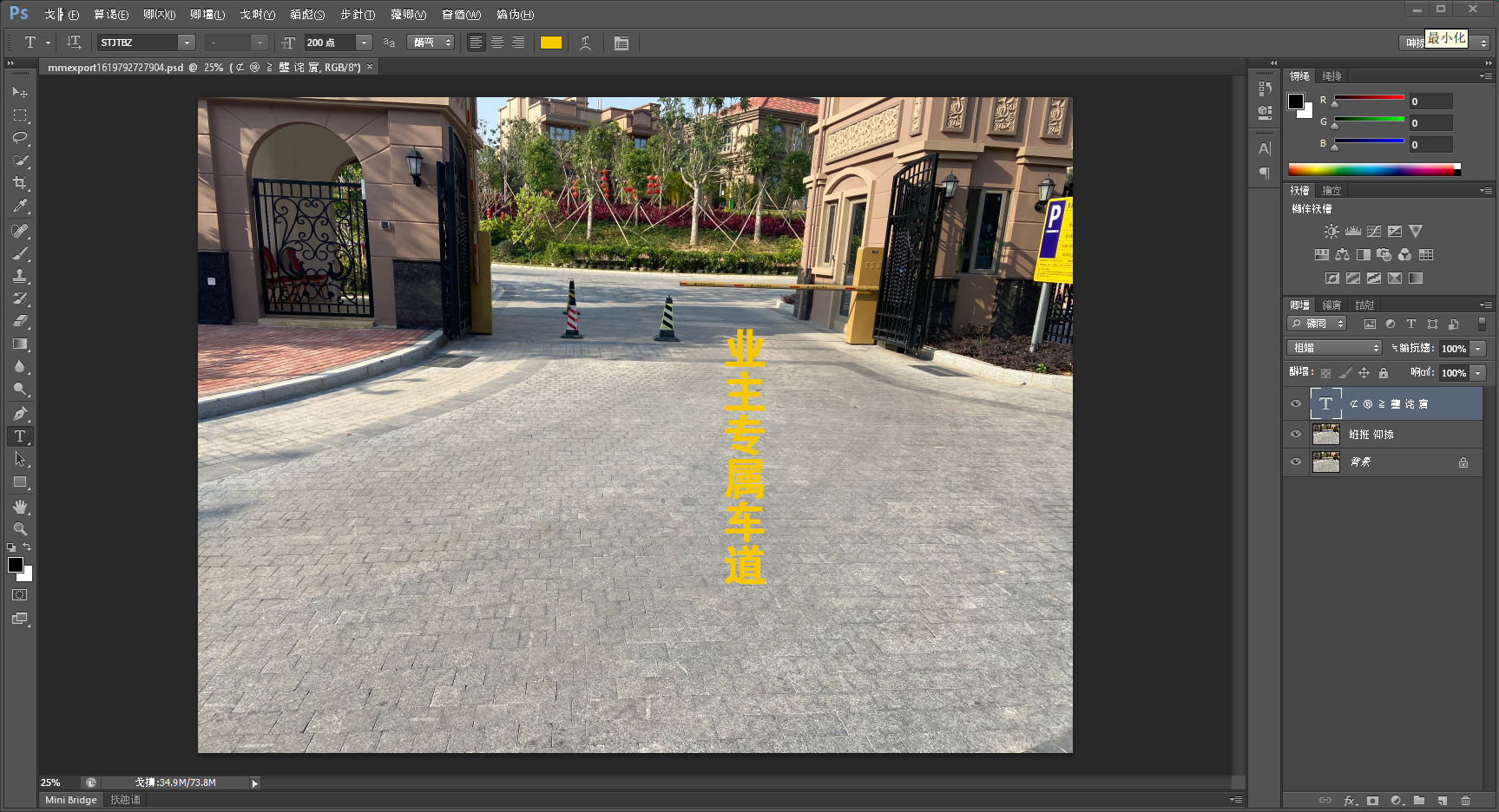Viewport: 1499px width, 812px height.
Task: Switch to the Channels tab beside Layers
Action: pos(1331,305)
